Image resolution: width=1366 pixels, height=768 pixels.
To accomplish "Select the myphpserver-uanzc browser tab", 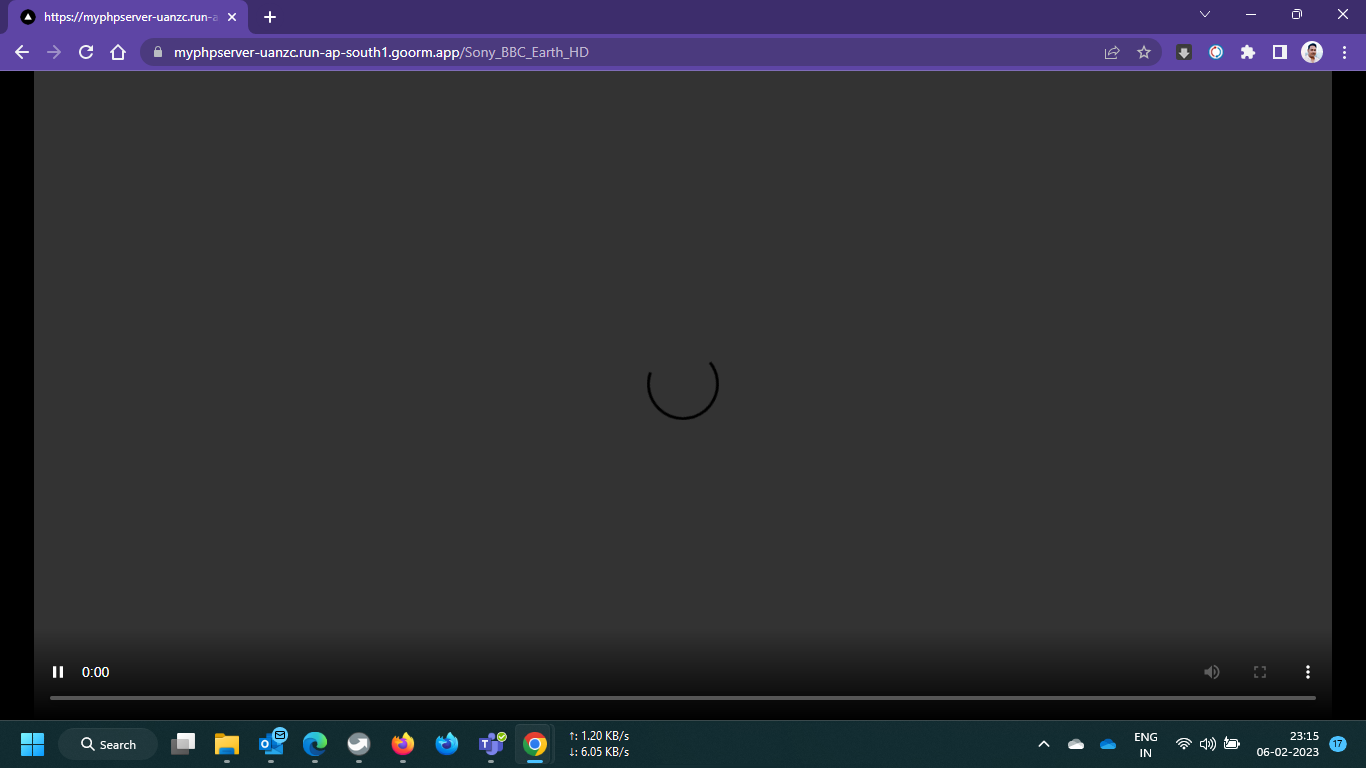I will (130, 17).
